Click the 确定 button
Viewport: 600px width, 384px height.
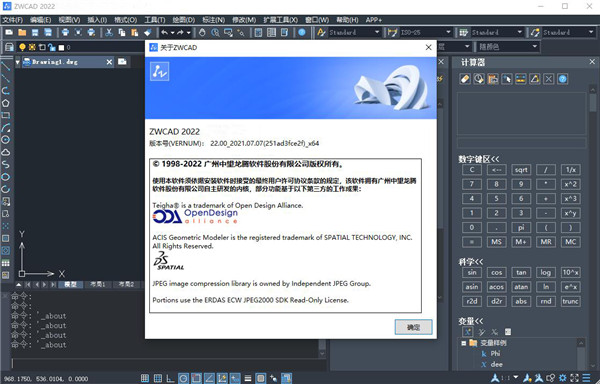(x=413, y=327)
